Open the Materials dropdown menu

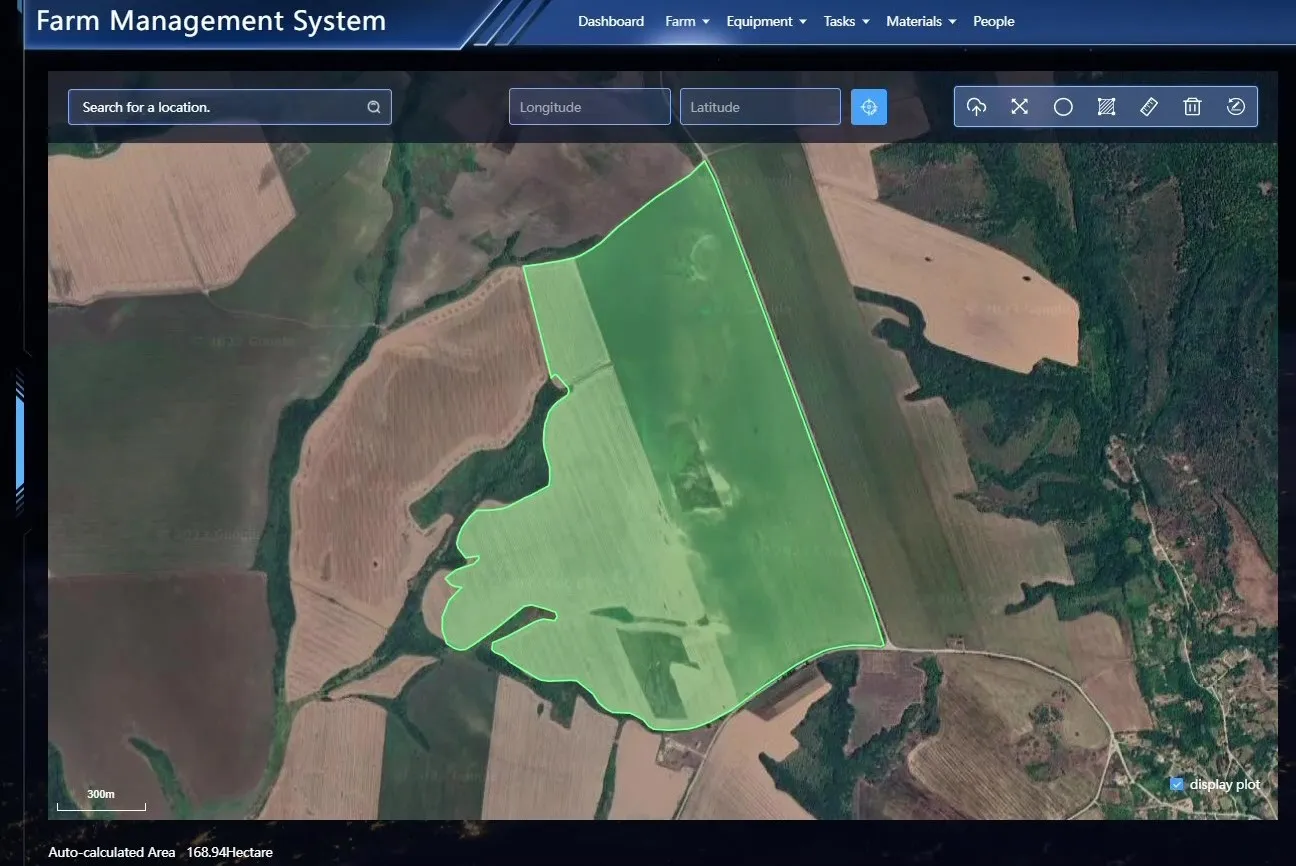point(921,21)
